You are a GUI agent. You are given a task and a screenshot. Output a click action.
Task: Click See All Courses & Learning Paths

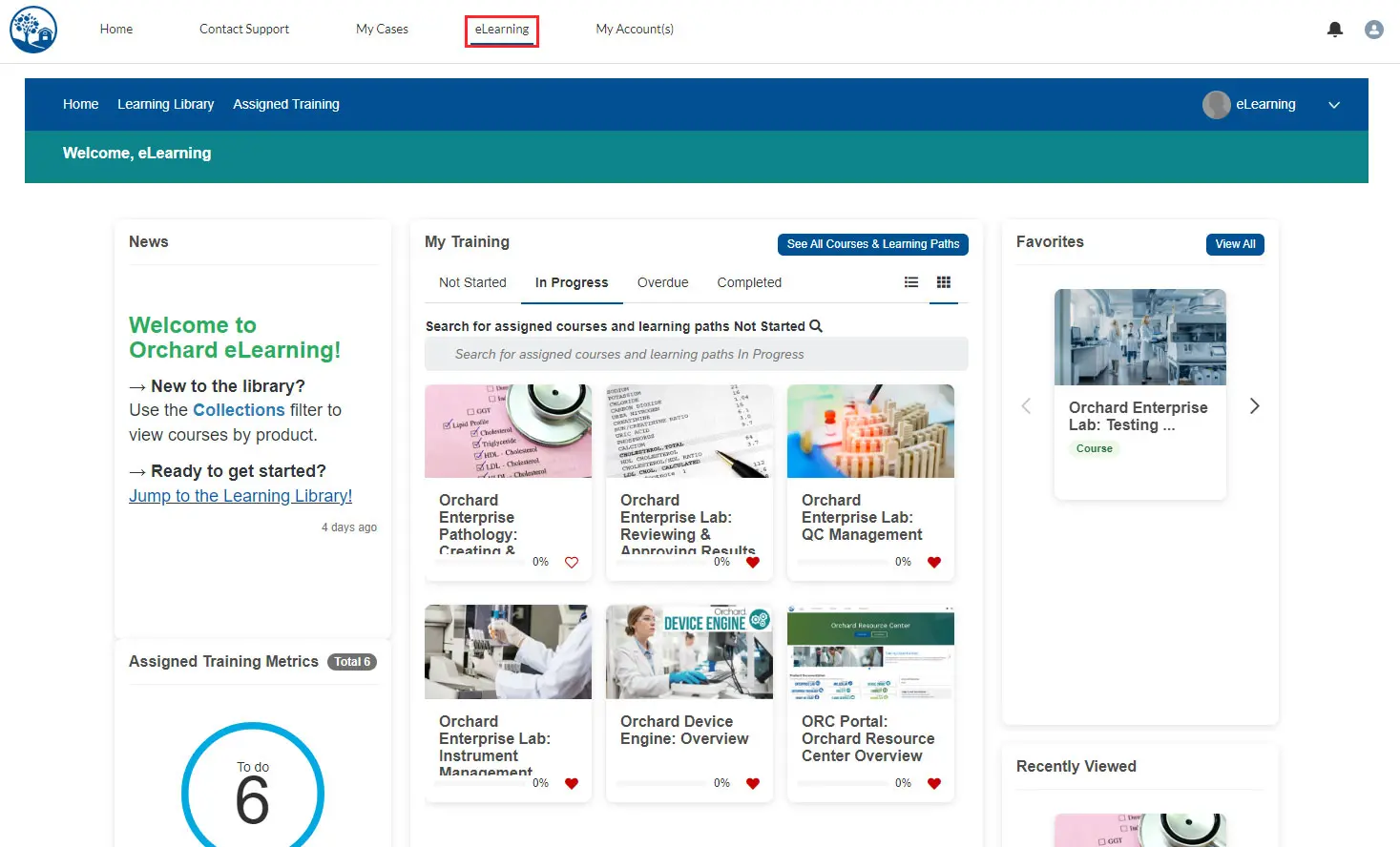pos(873,244)
